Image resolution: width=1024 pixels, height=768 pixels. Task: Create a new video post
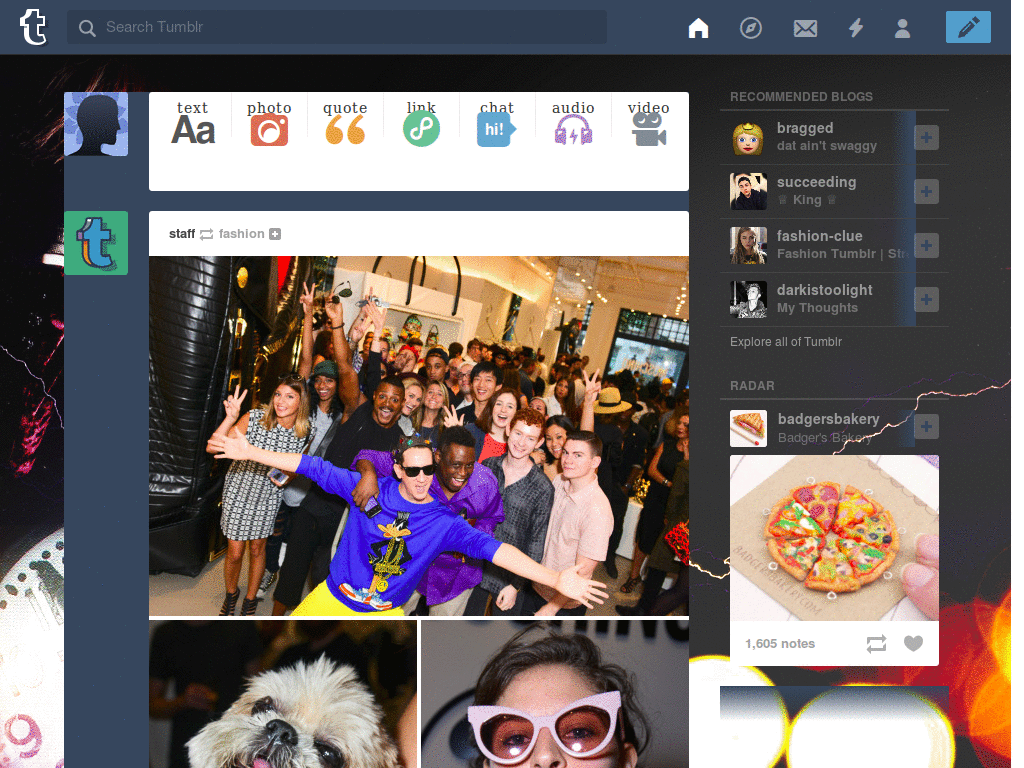pos(648,123)
